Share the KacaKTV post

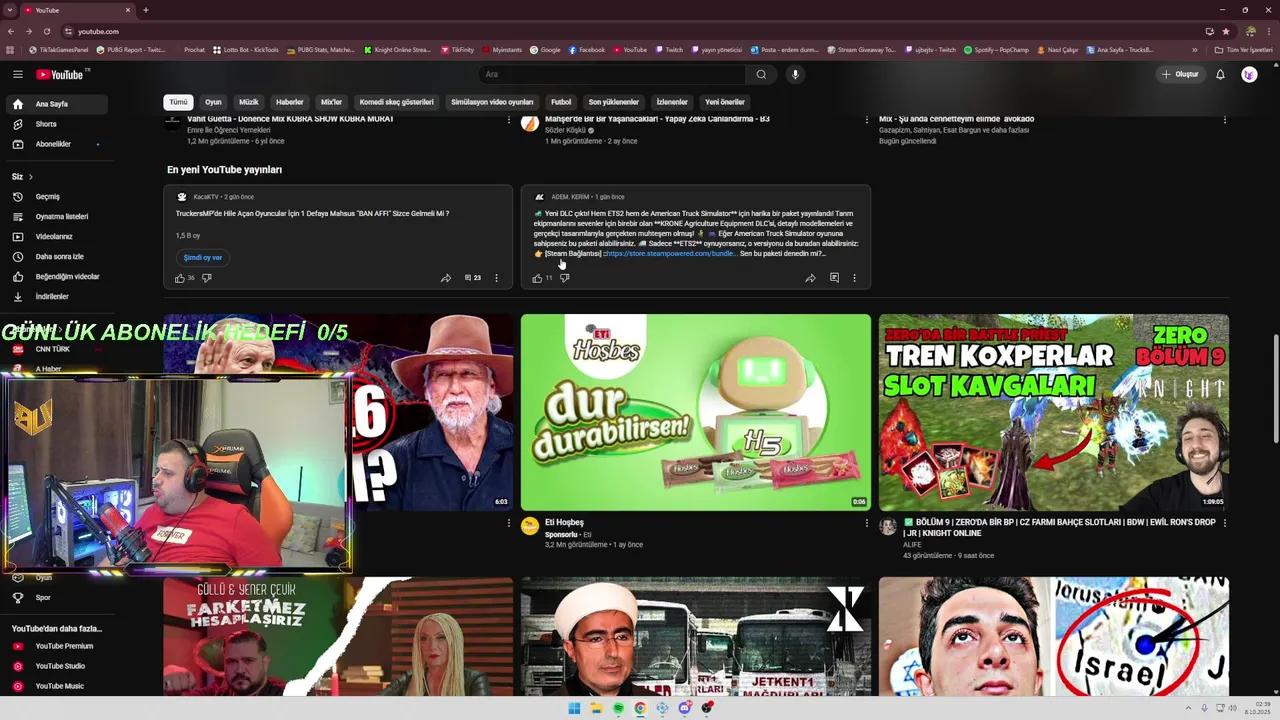pyautogui.click(x=446, y=278)
